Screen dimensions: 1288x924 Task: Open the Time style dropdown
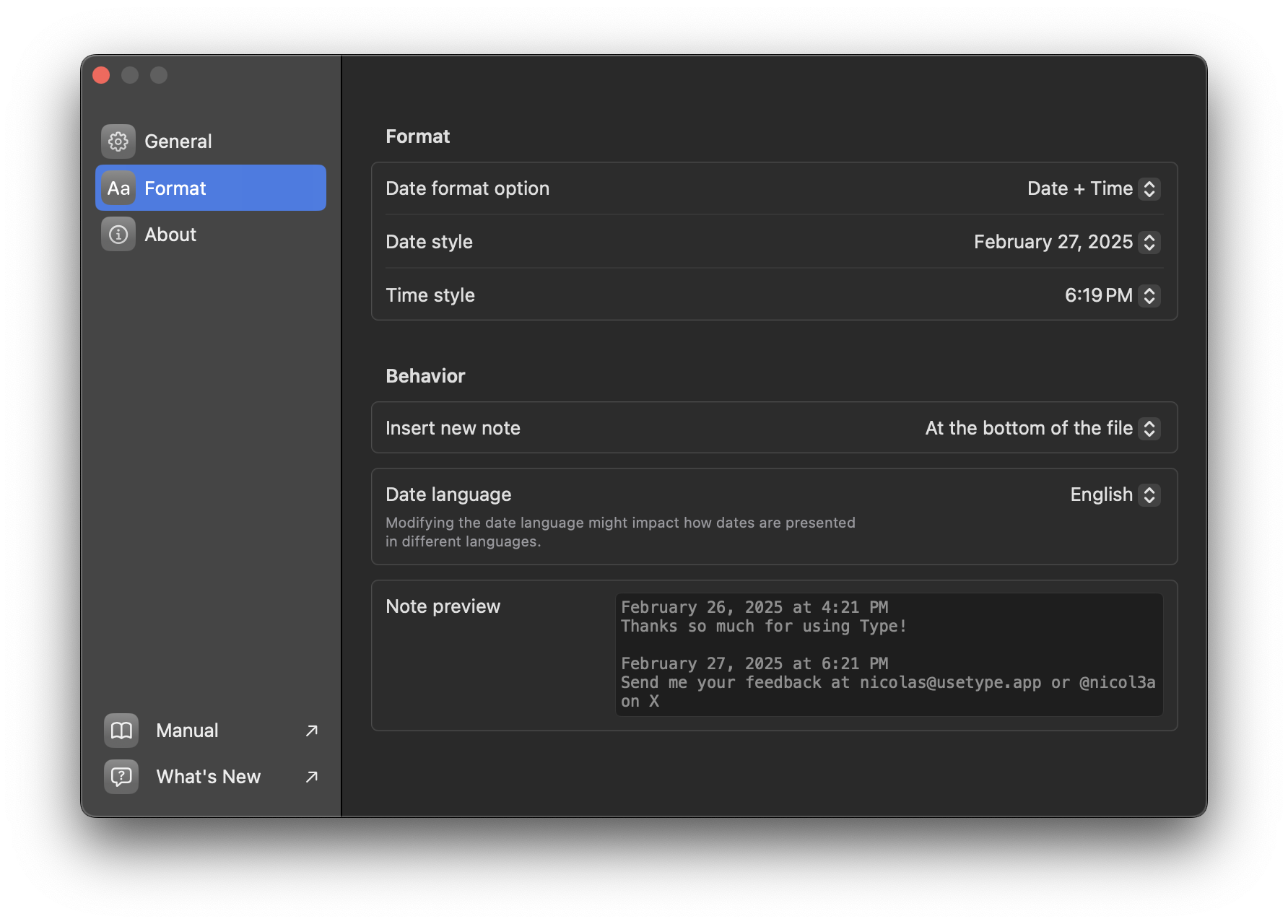coord(1112,295)
